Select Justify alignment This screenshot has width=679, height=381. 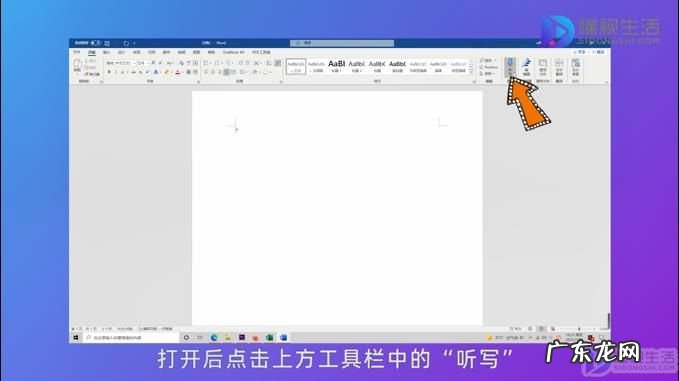[226, 72]
